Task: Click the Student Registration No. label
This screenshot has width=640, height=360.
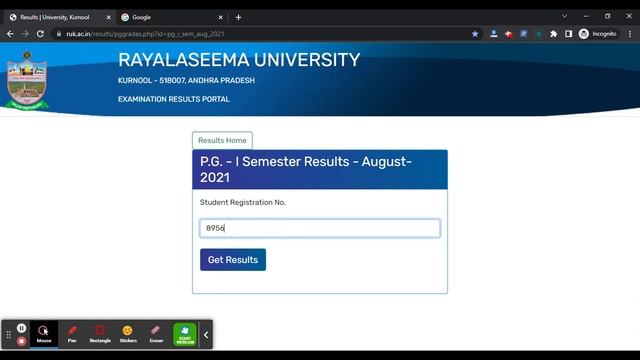Action: (243, 202)
